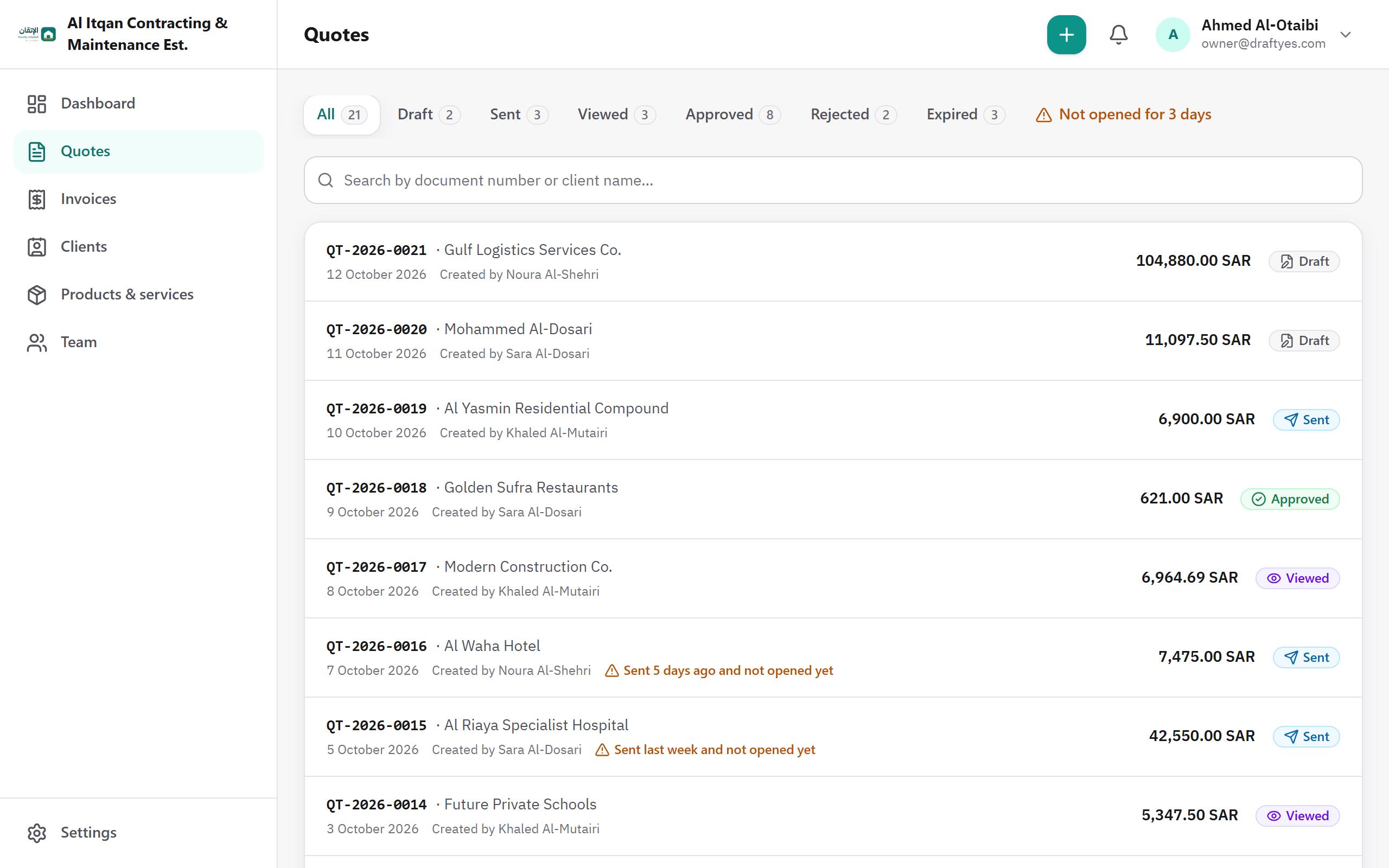
Task: Switch to the Approved tab
Action: click(733, 114)
